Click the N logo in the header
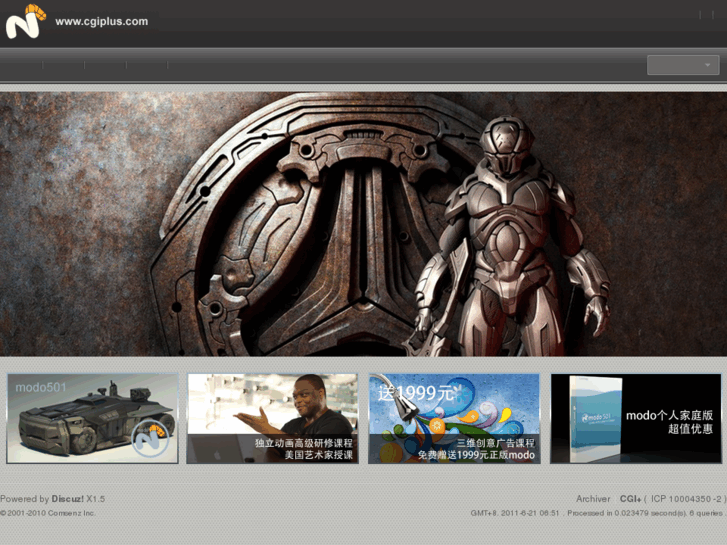The width and height of the screenshot is (727, 545). 26,21
